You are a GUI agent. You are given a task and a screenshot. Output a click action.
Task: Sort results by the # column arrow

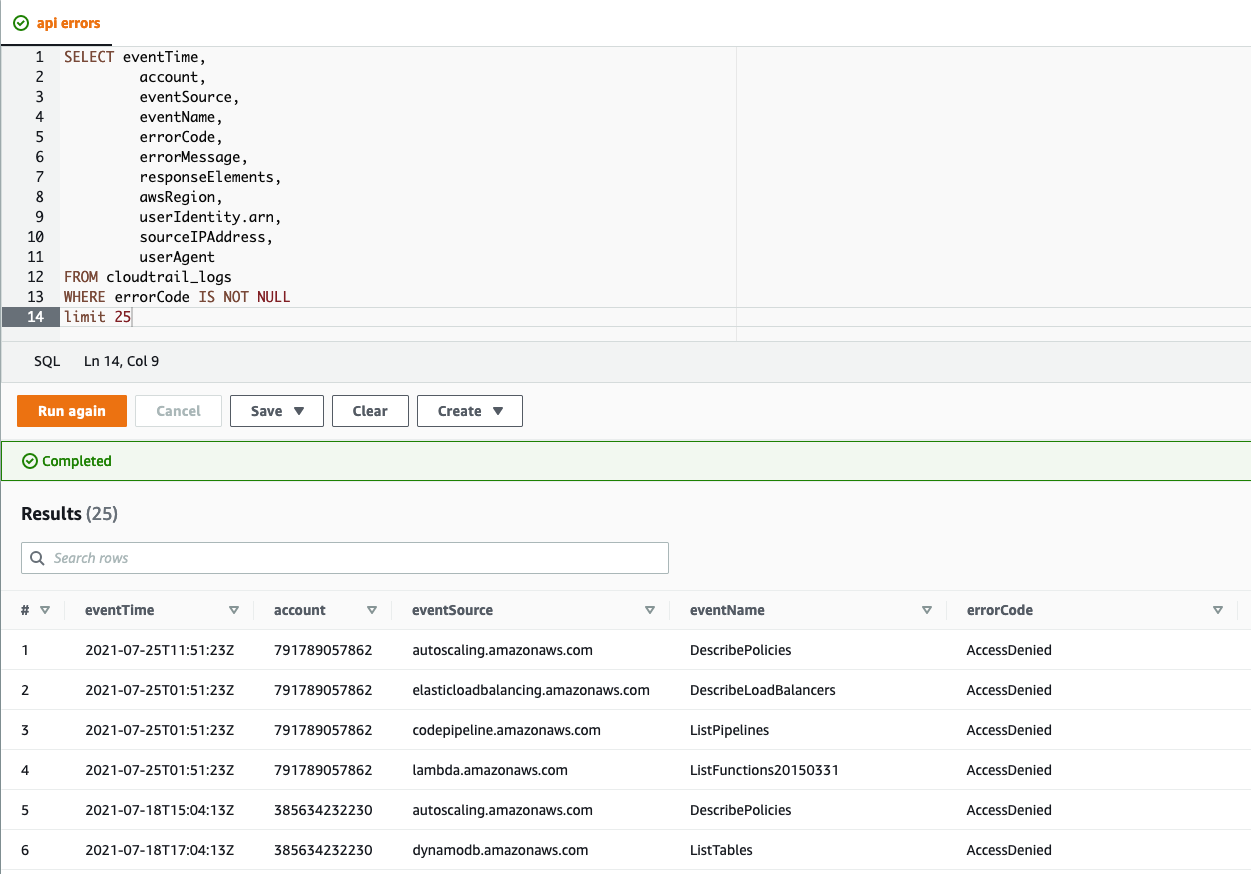point(45,610)
